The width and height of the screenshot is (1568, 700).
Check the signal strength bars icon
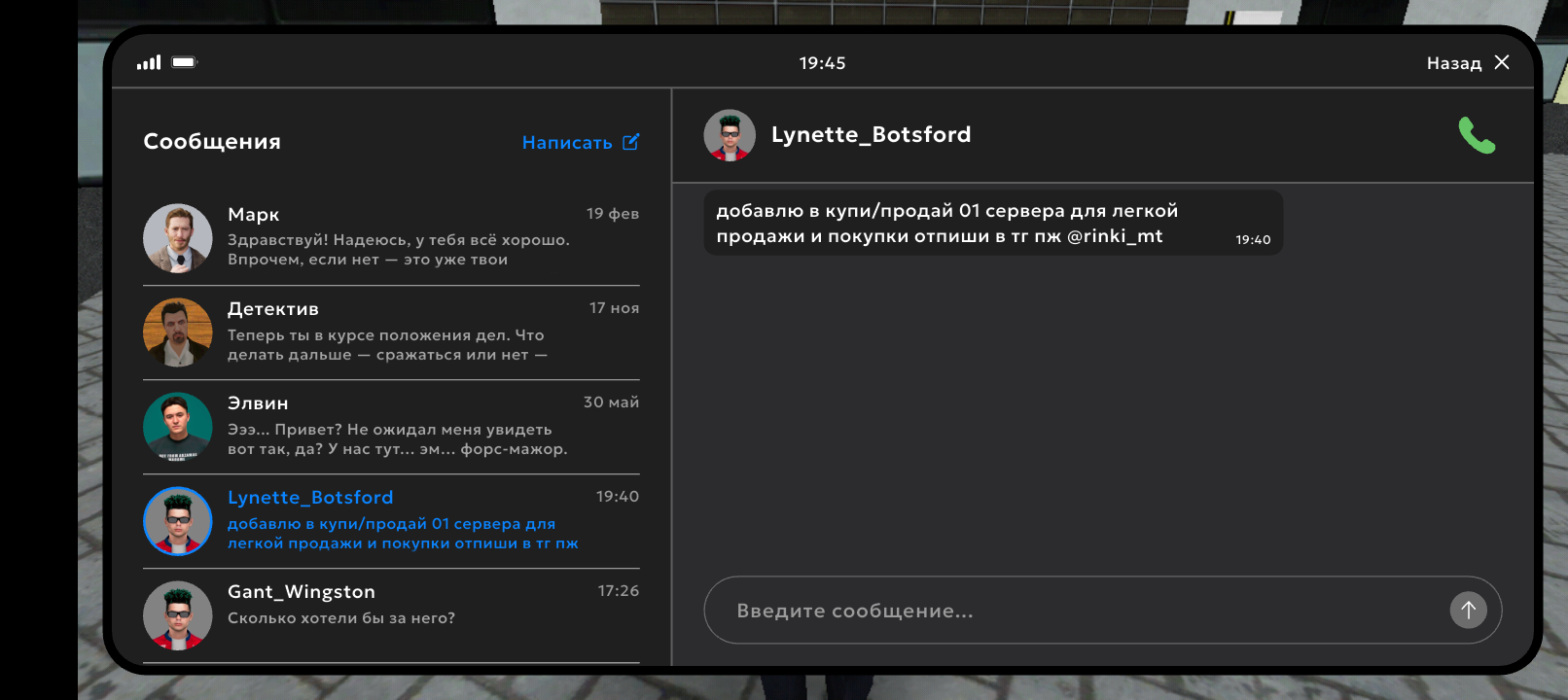point(149,62)
